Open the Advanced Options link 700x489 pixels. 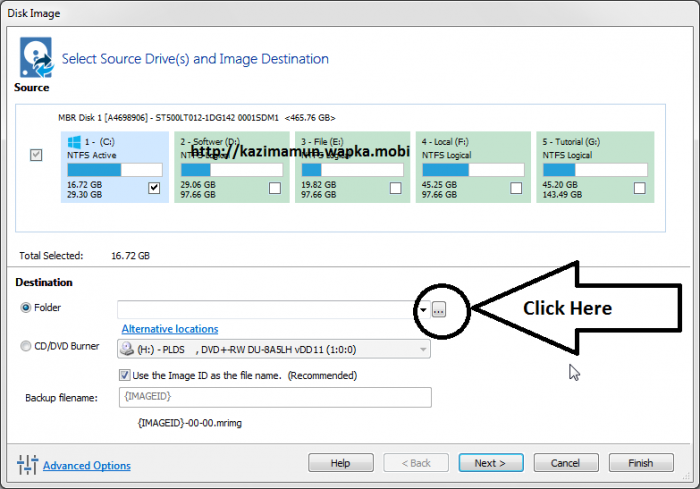[x=87, y=465]
